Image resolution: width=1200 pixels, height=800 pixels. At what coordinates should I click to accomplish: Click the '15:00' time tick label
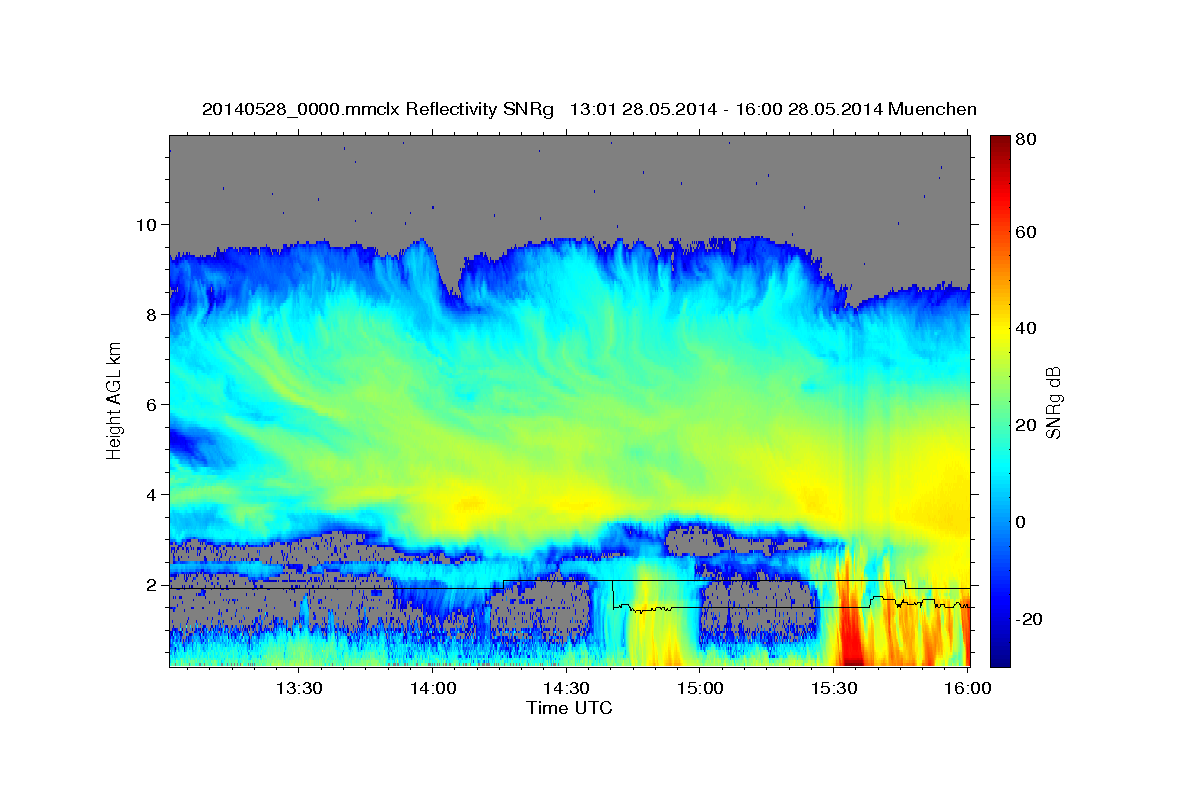(x=700, y=689)
